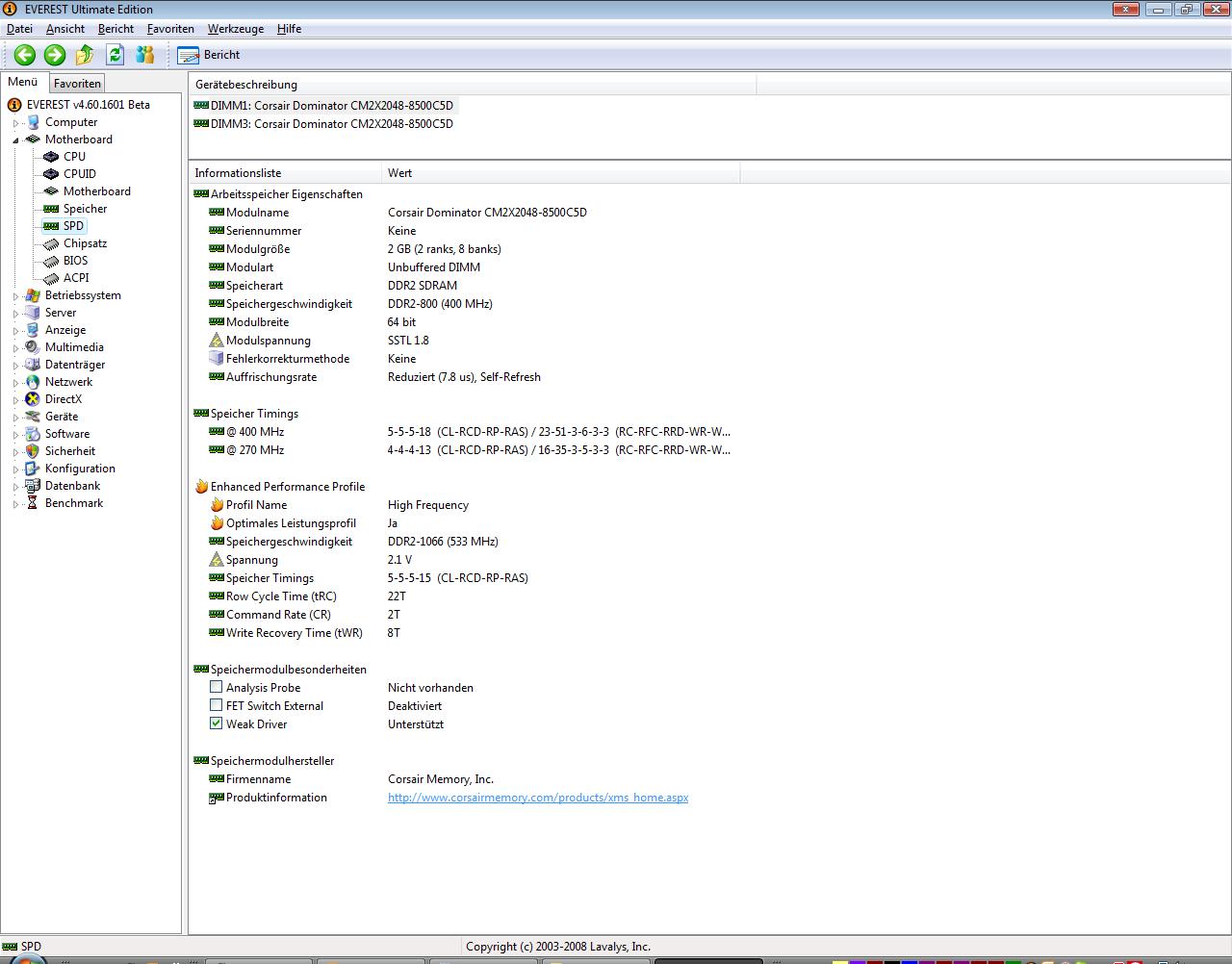Select the CPU chip icon in the tree

click(x=51, y=157)
